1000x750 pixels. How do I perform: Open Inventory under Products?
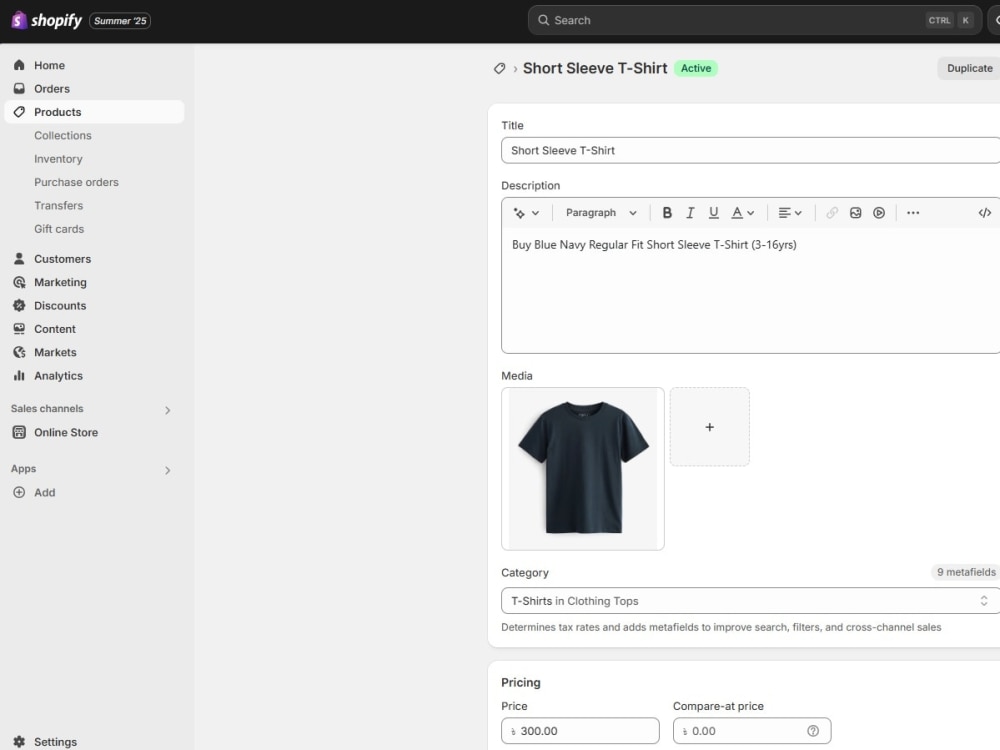58,159
